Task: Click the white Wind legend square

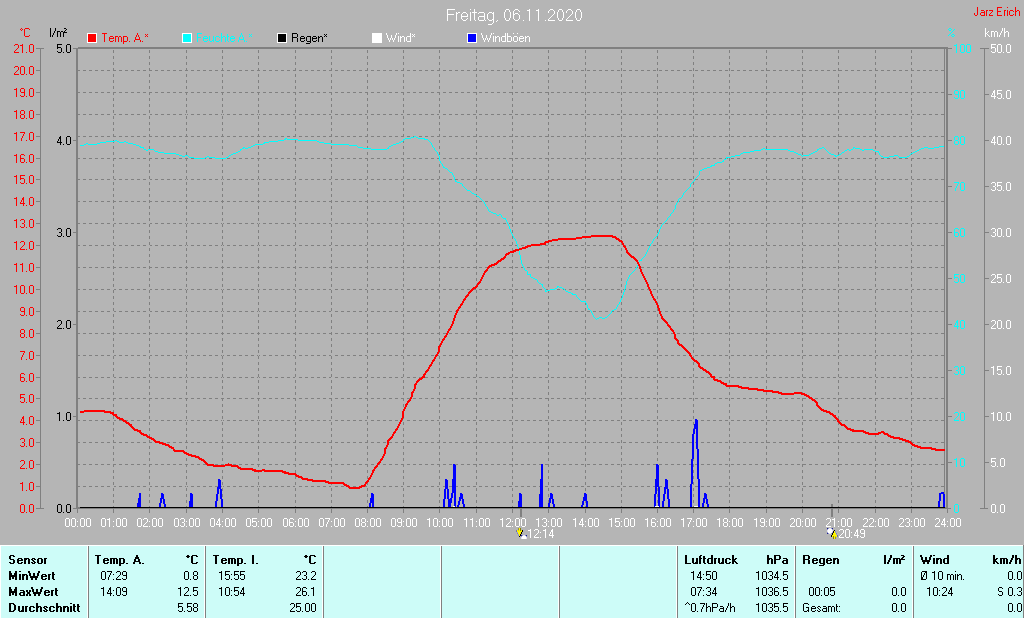Action: click(376, 38)
